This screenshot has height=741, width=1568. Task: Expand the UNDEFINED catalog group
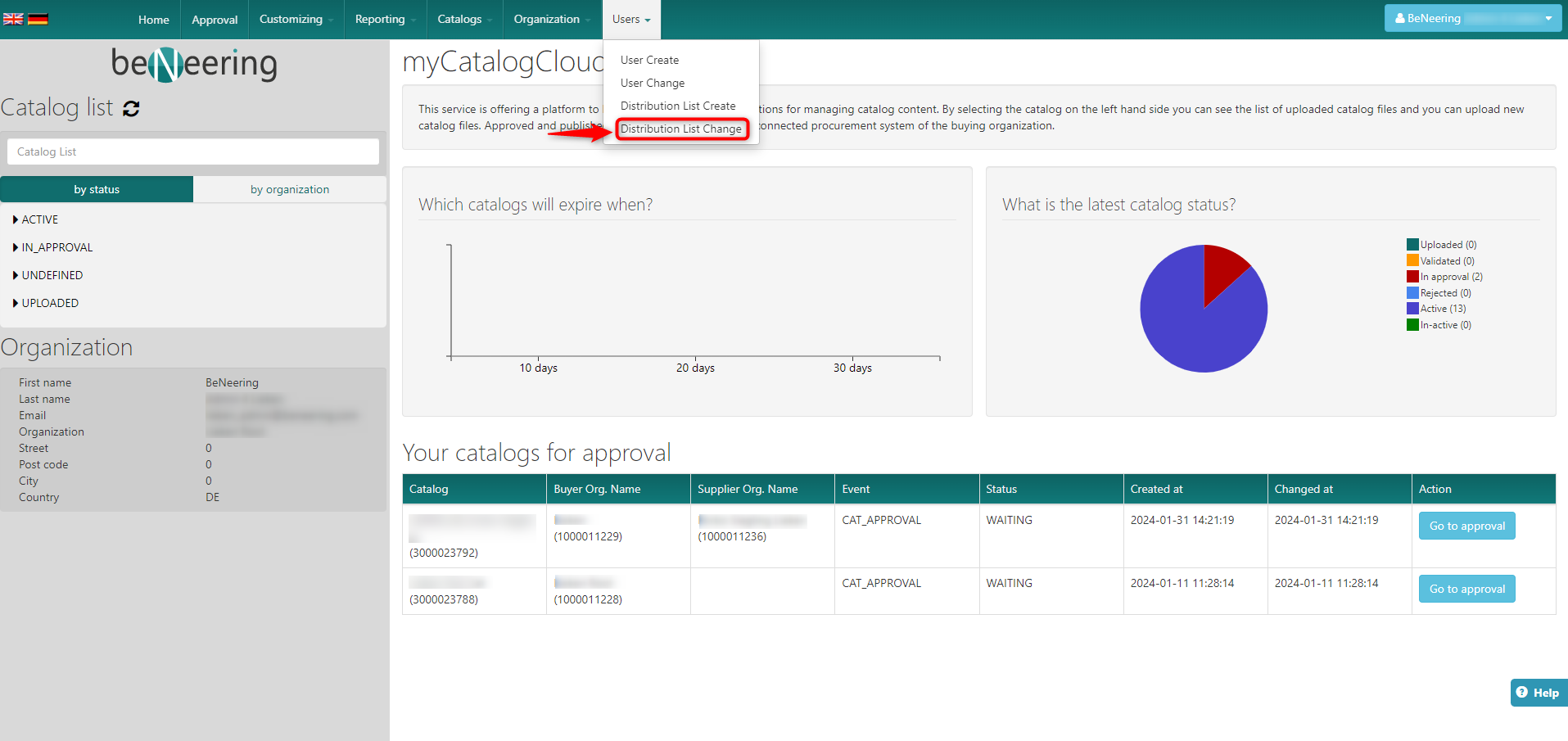pyautogui.click(x=52, y=275)
